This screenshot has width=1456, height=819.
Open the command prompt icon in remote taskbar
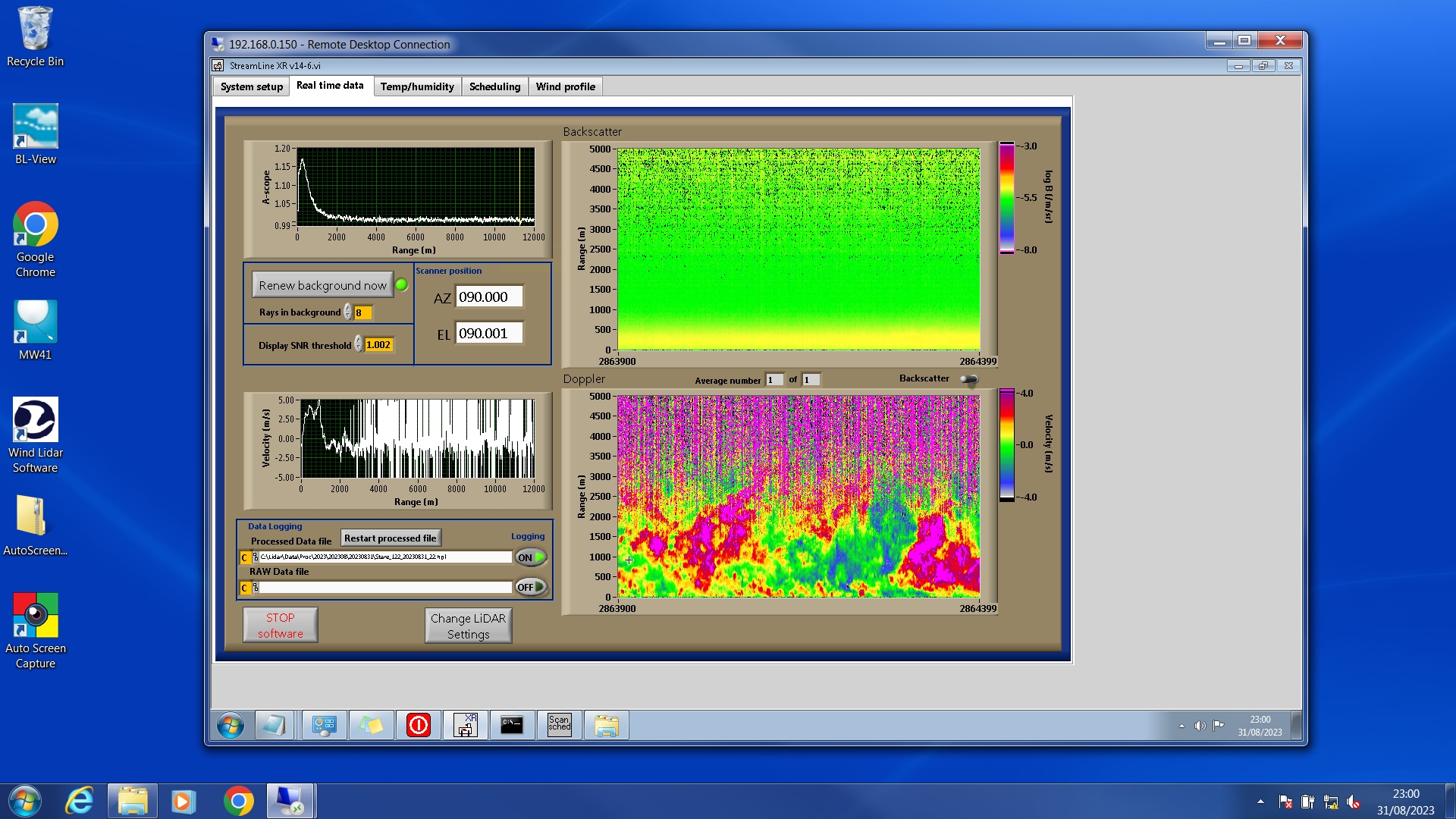(512, 726)
